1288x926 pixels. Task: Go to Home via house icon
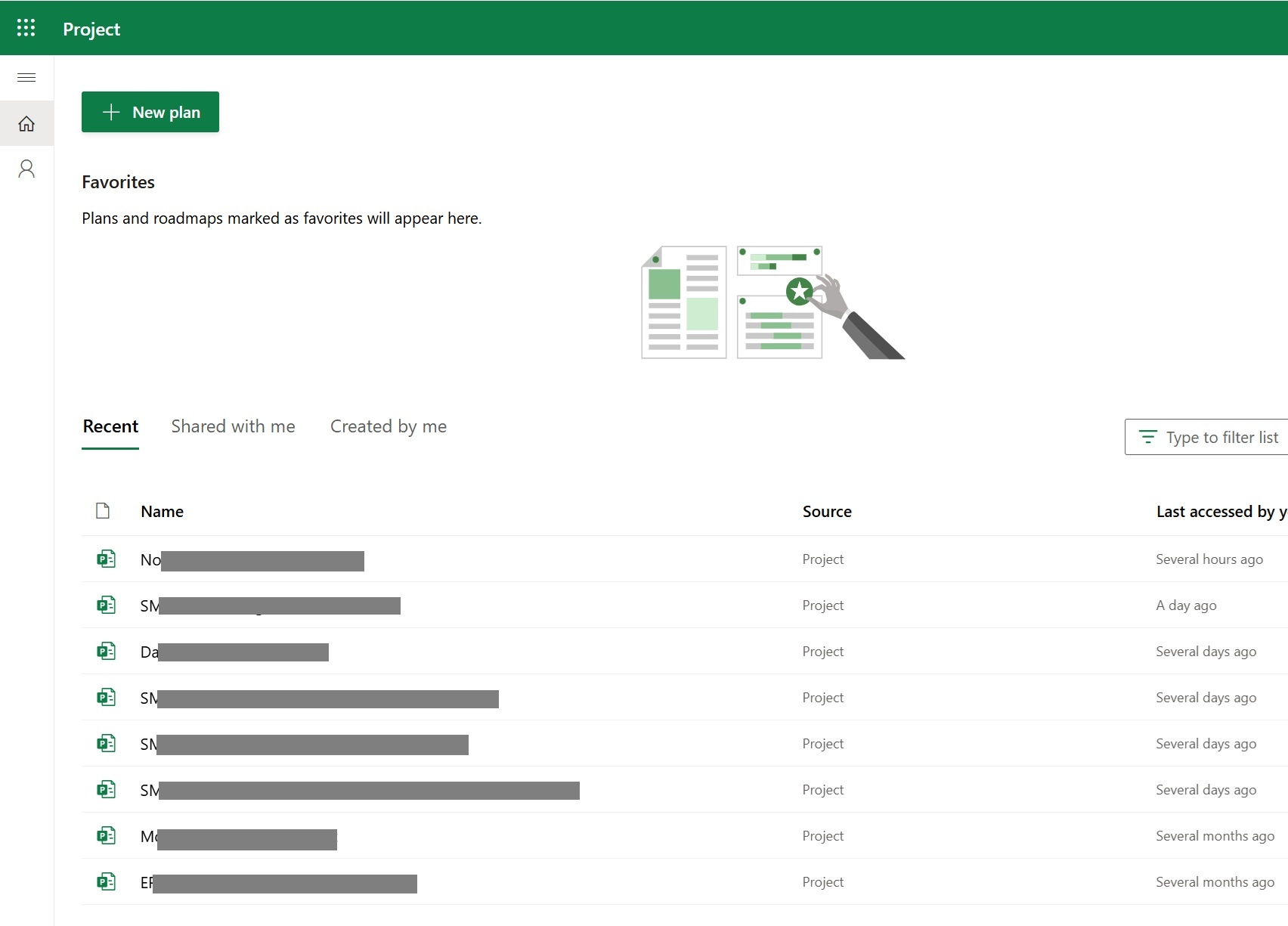[26, 123]
